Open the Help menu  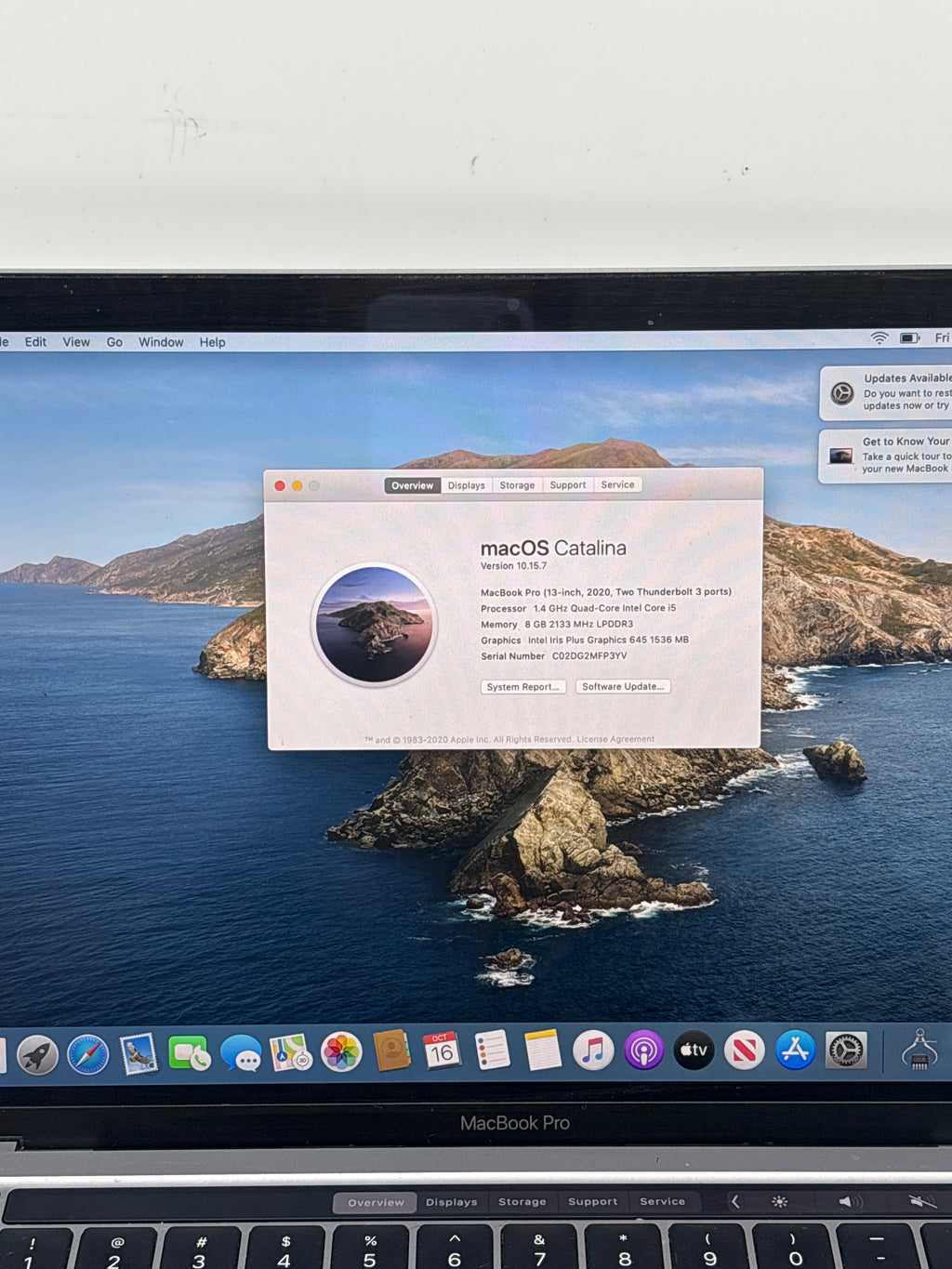(212, 342)
